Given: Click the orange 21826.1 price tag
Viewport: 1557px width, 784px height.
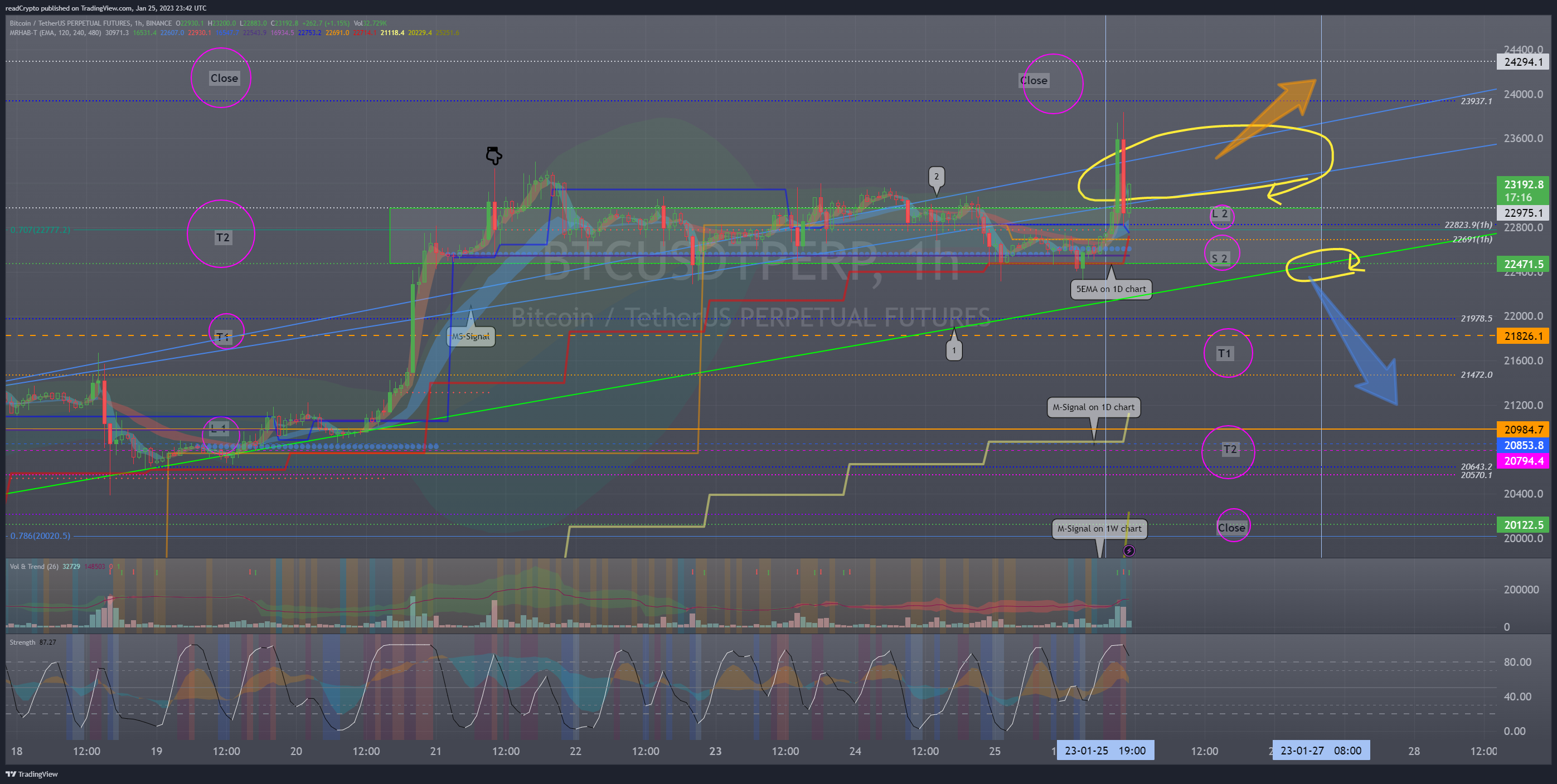Looking at the screenshot, I should click(1523, 336).
